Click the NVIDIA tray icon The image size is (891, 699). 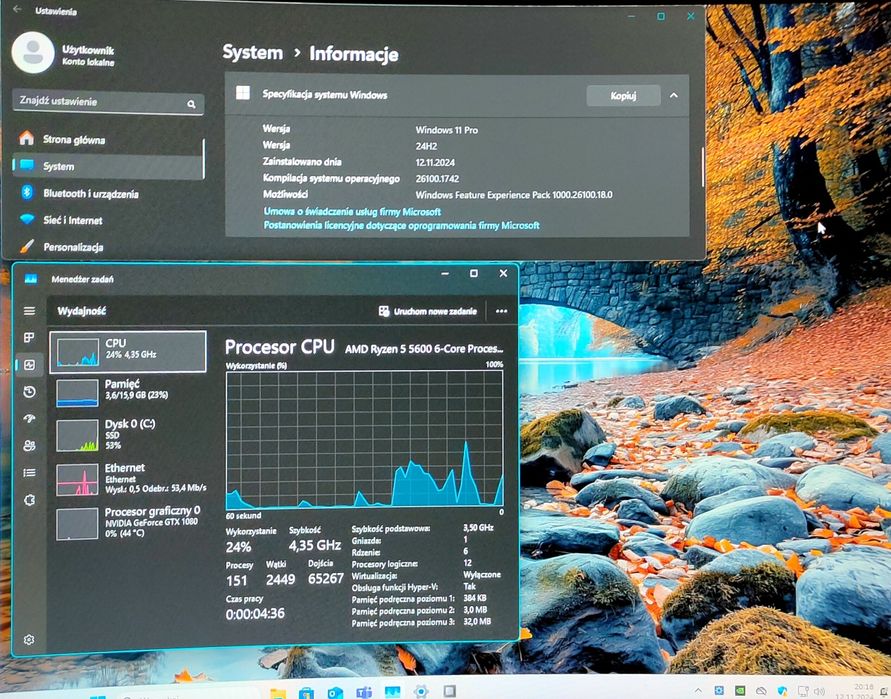pos(740,691)
